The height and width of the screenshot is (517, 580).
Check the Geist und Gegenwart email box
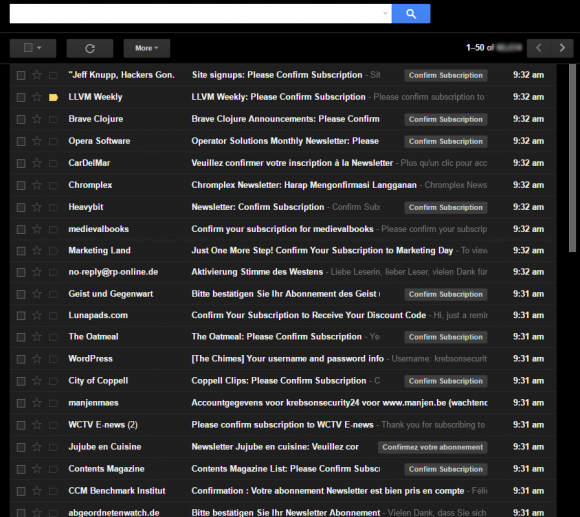tap(21, 294)
